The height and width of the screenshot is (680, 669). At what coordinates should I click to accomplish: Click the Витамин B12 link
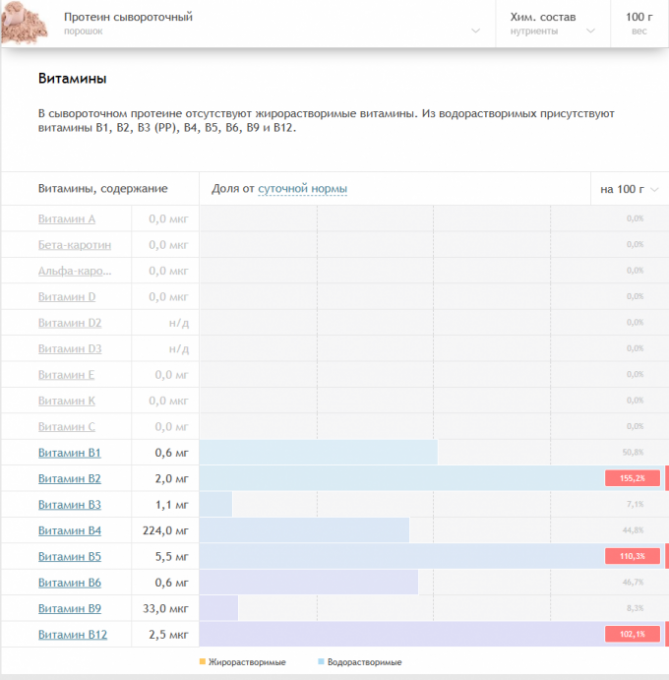click(x=72, y=634)
